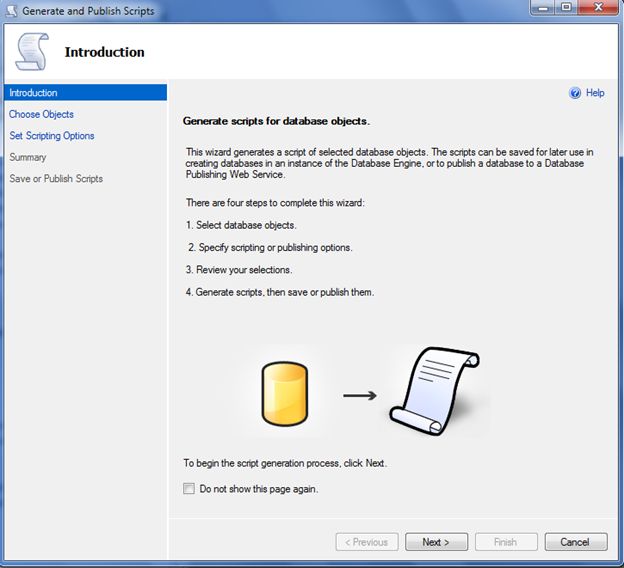The width and height of the screenshot is (624, 568).
Task: Click the scroll icon beside Introduction heading
Action: pyautogui.click(x=32, y=52)
